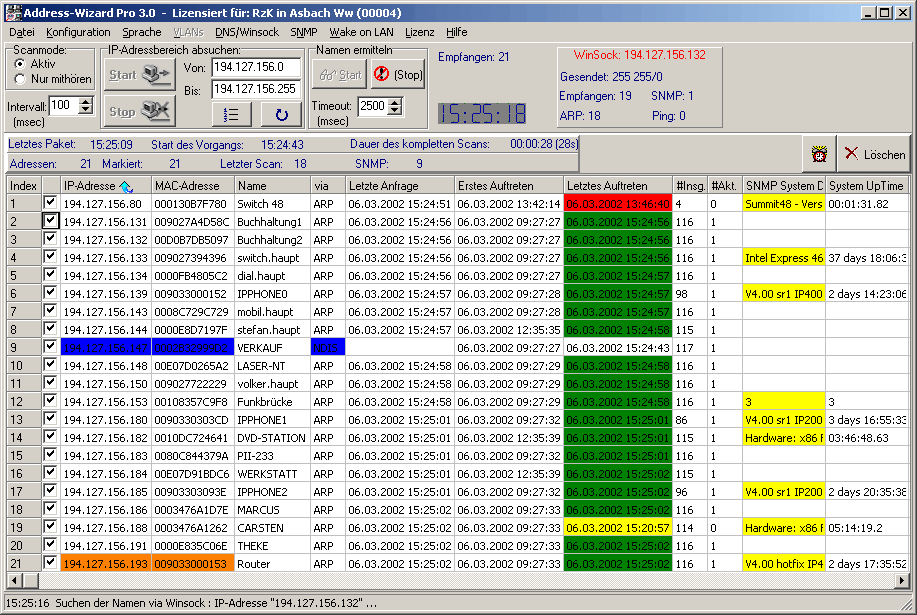Start name resolution with binoculars icon

click(x=340, y=75)
